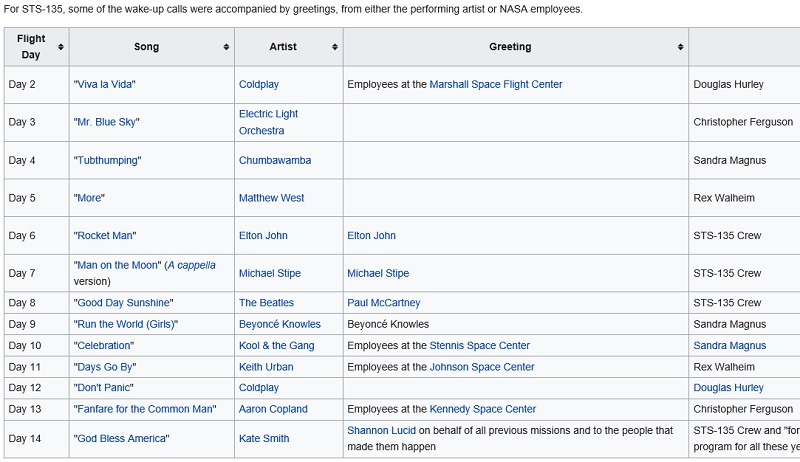Select "Sandra Magnus" text in Day 4 row
Screen dimensions: 800x462
point(730,160)
